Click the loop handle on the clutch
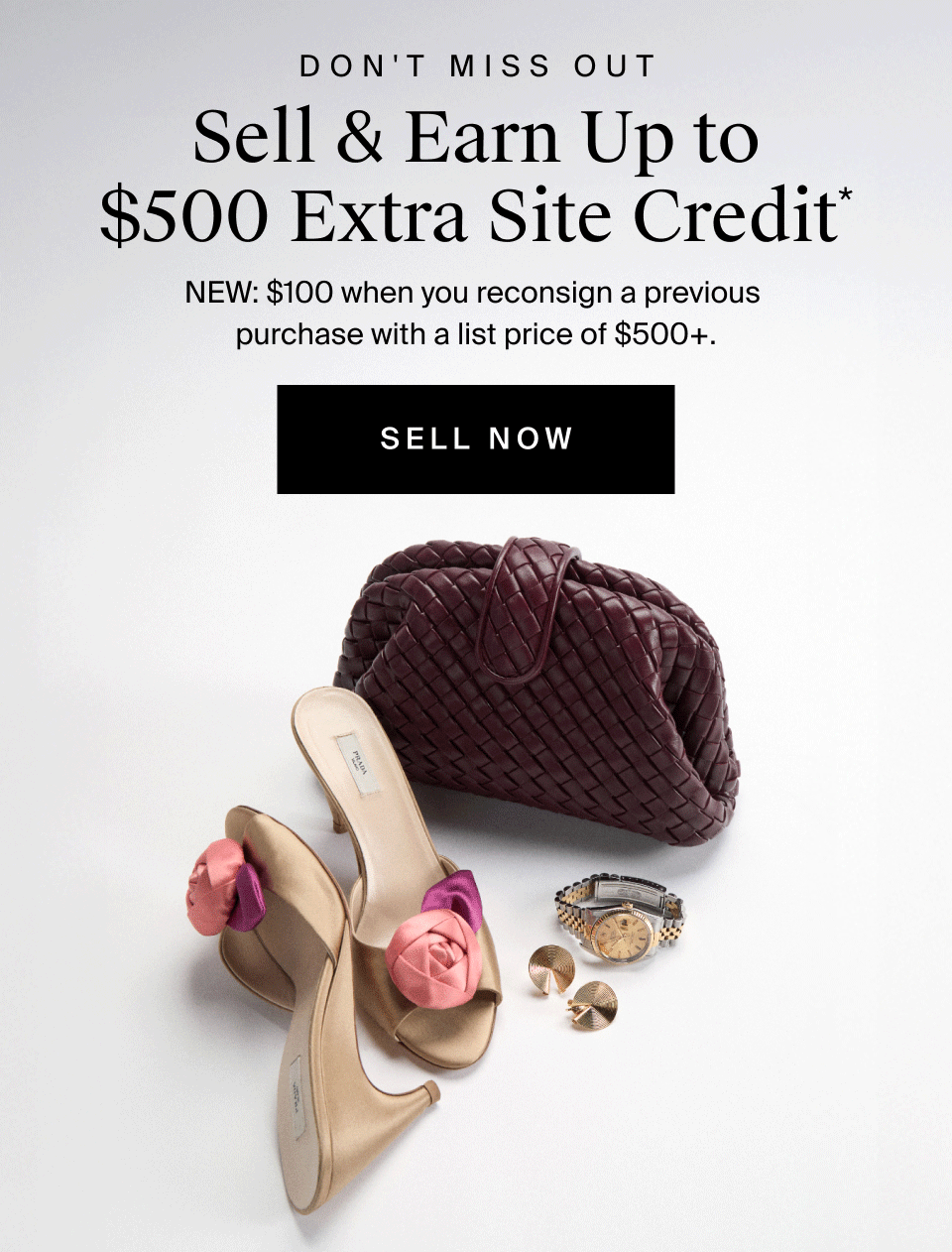This screenshot has height=1252, width=952. tap(526, 607)
